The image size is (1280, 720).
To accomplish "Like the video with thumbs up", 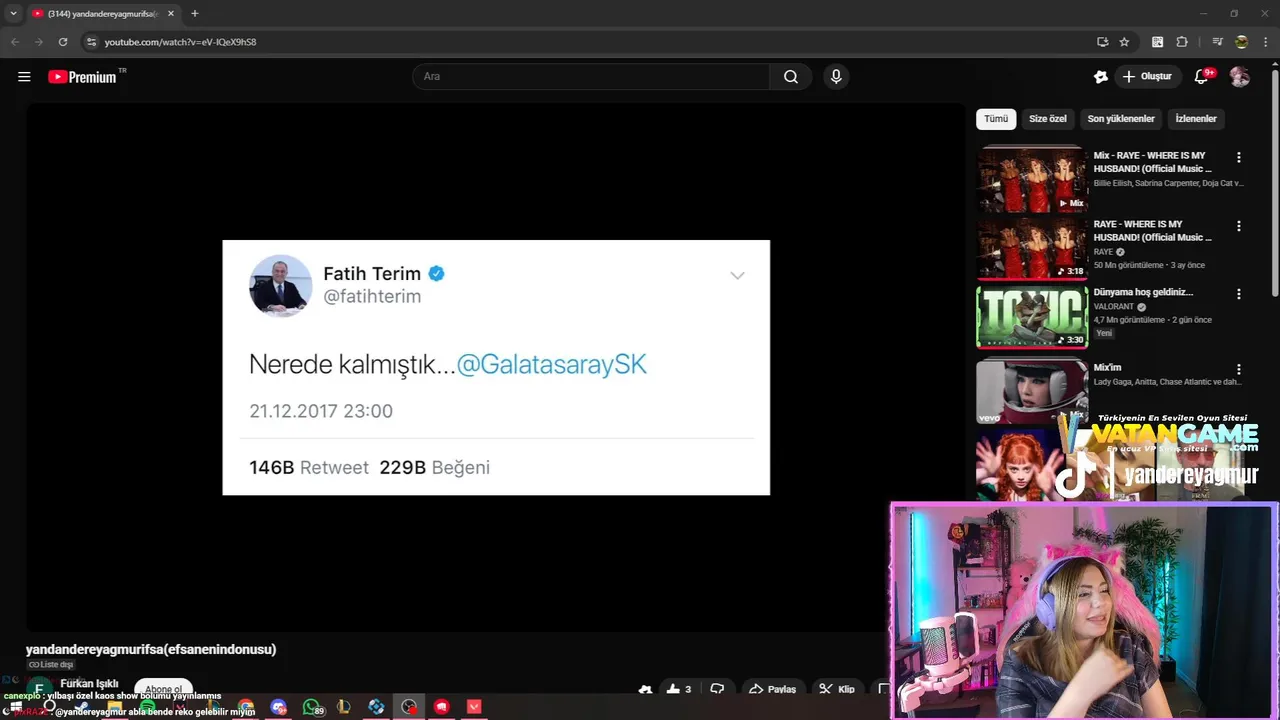I will 679,689.
